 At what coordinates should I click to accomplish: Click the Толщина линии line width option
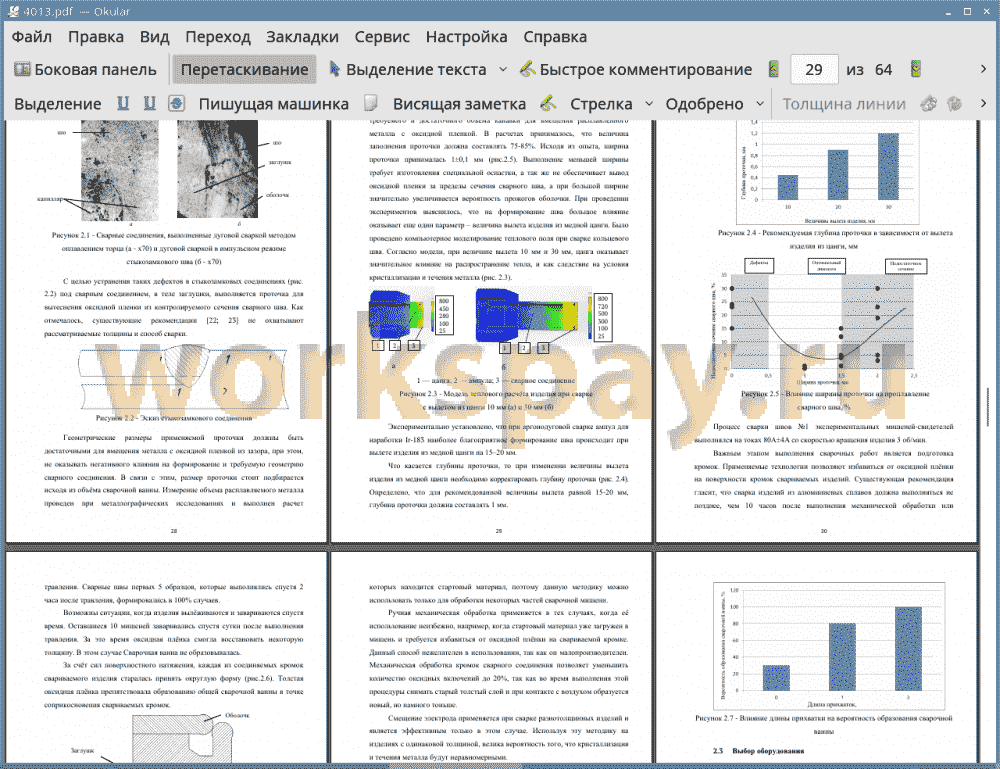[x=844, y=104]
